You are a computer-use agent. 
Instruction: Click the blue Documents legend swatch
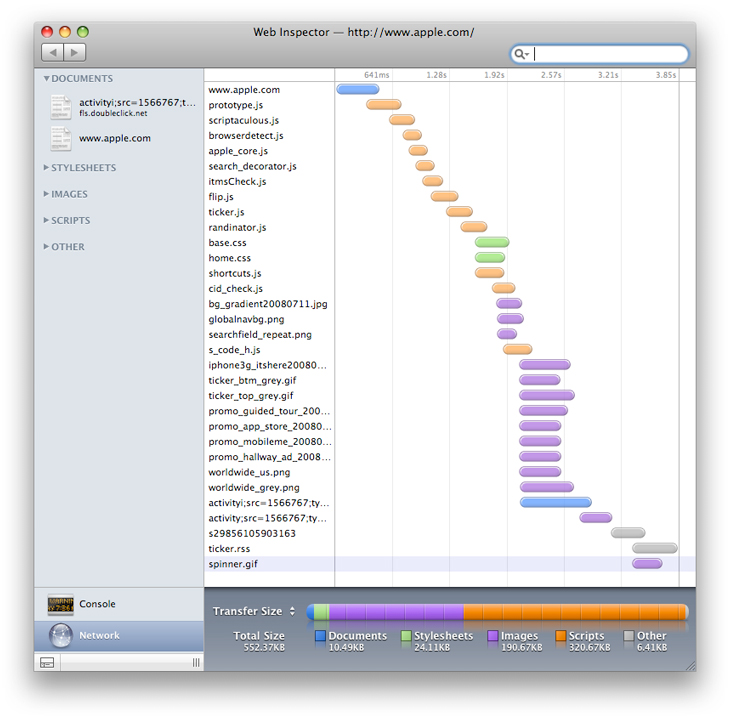[320, 636]
